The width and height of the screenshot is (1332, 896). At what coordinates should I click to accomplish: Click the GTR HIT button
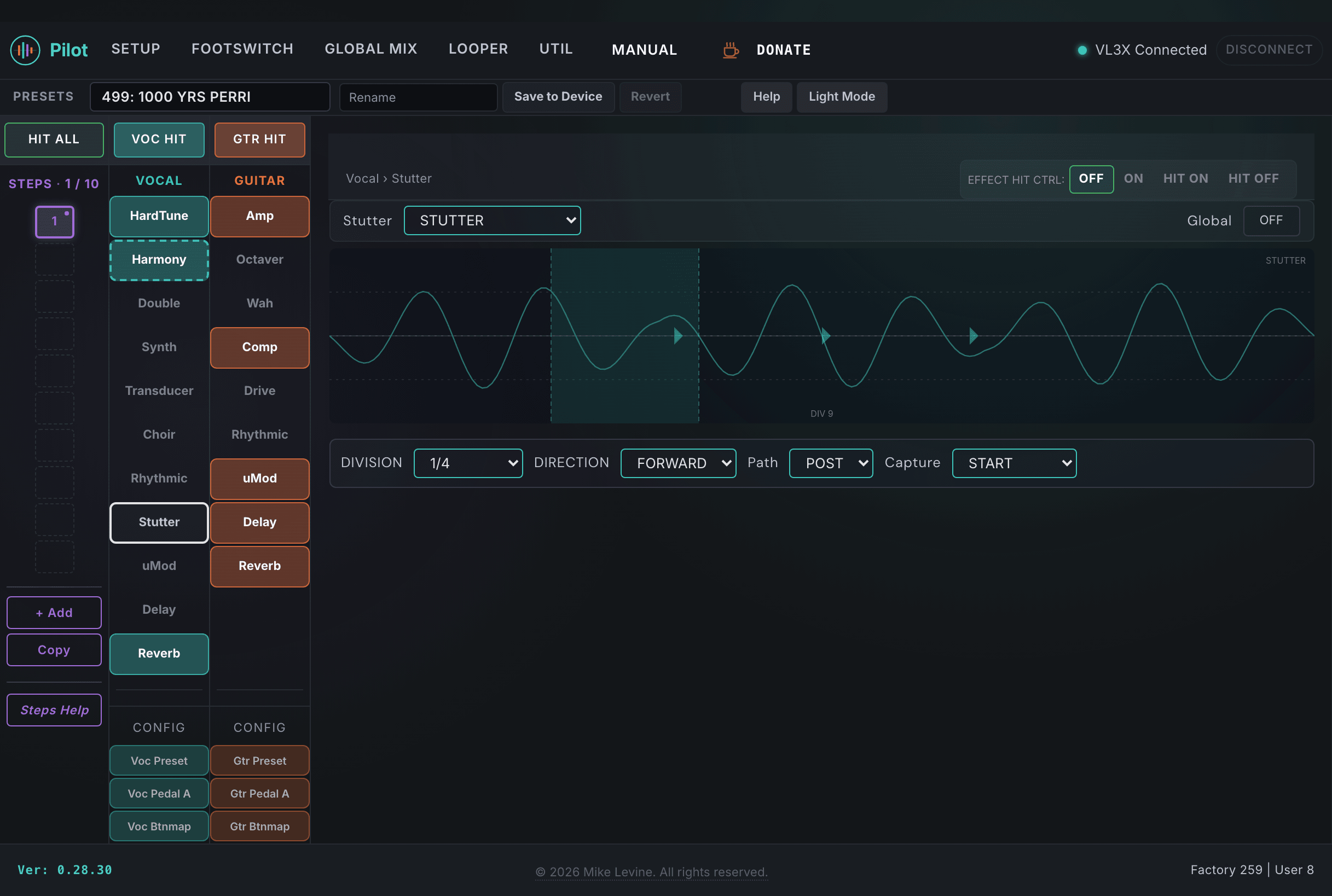(259, 140)
